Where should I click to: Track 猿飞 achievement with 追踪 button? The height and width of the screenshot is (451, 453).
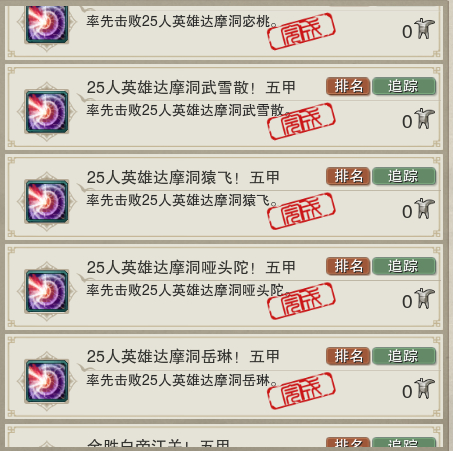404,176
